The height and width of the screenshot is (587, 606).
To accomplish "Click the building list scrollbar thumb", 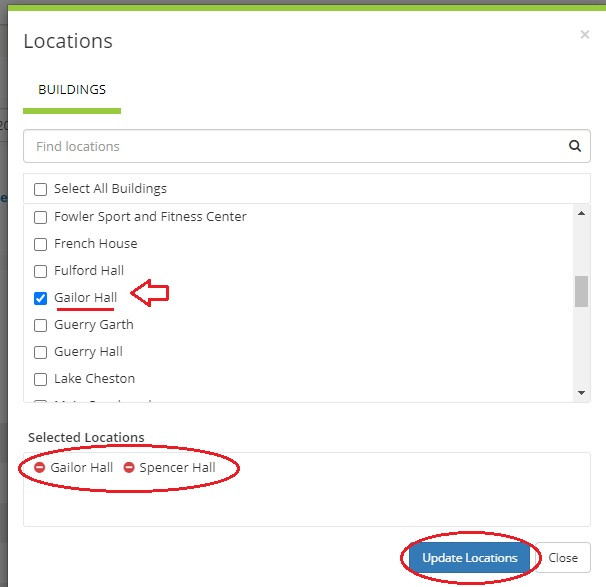I will 581,291.
